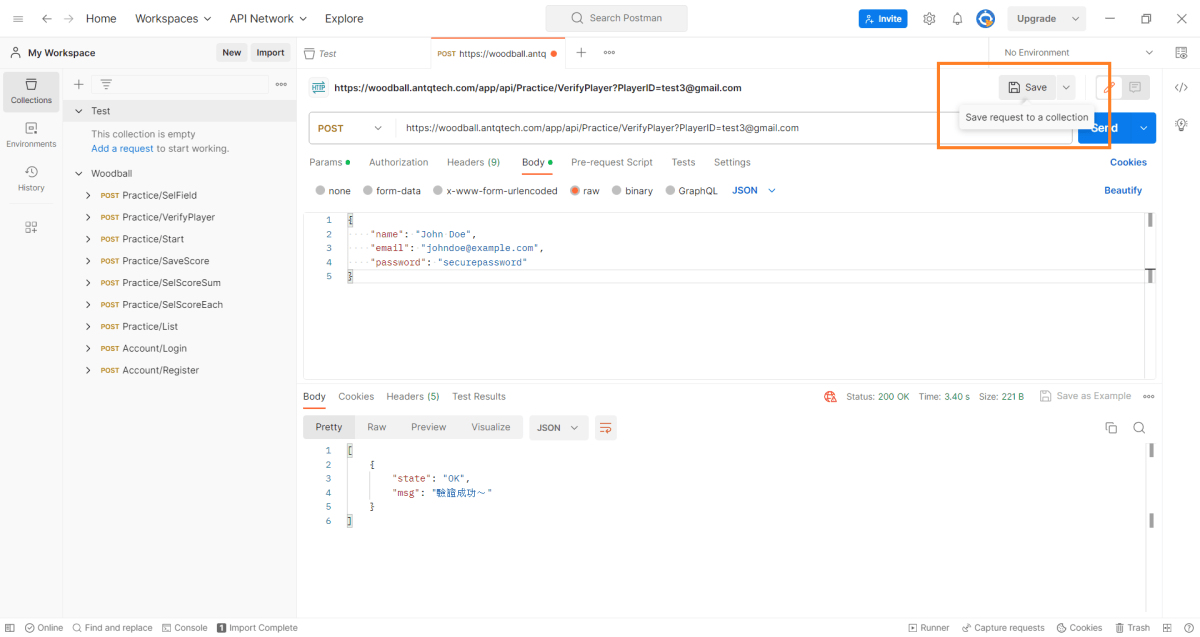
Task: Switch to the Authorization tab
Action: pyautogui.click(x=398, y=162)
